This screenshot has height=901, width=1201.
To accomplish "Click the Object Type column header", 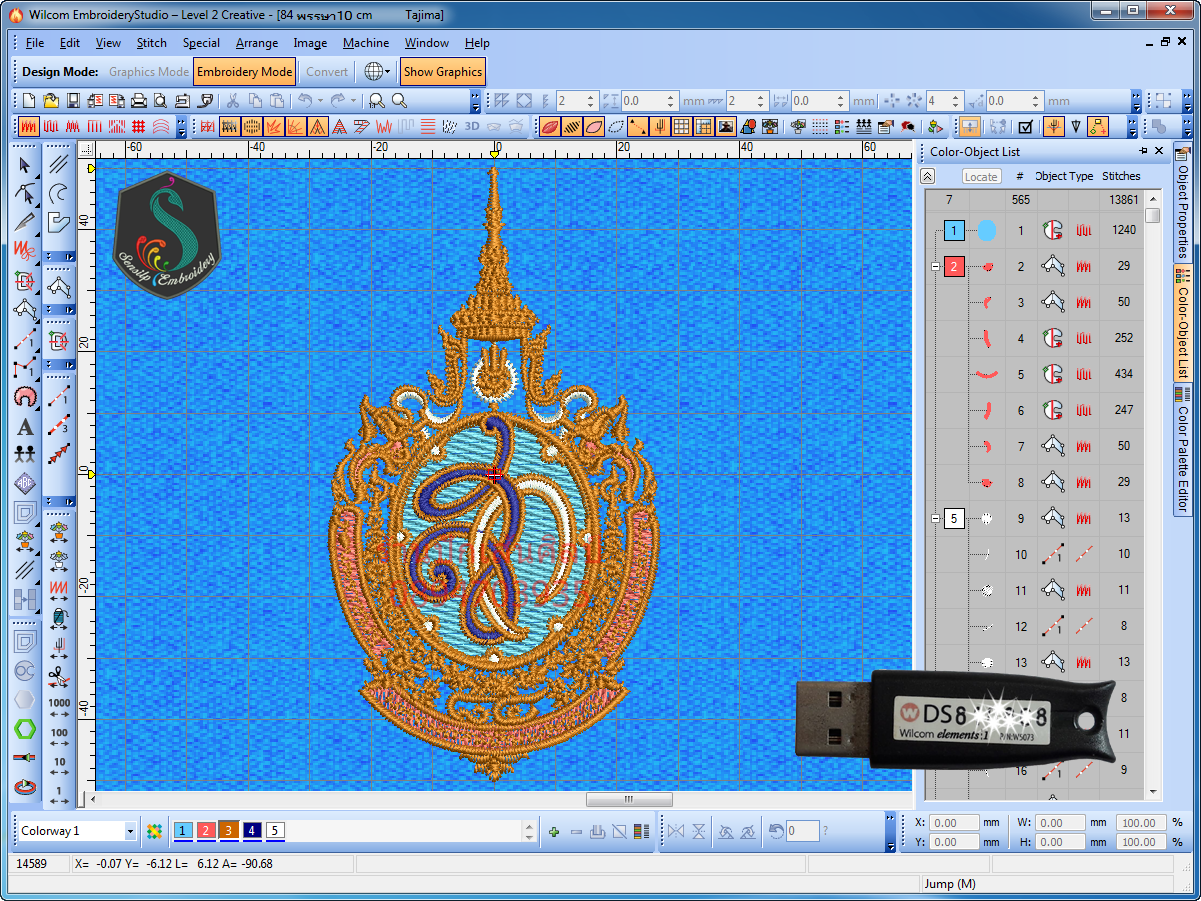I will click(x=1065, y=176).
